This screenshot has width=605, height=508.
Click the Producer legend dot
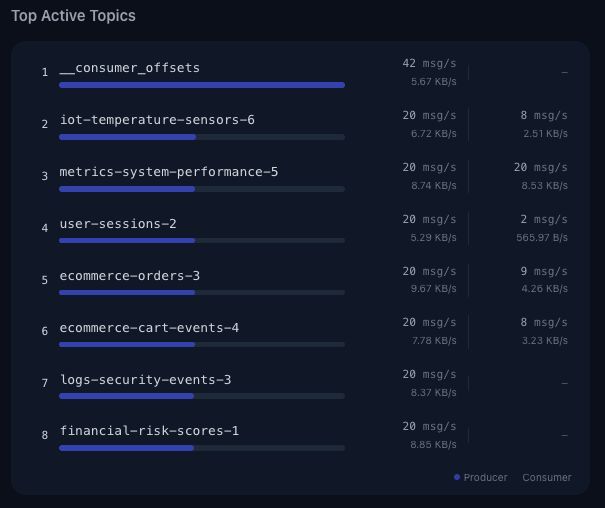pos(457,477)
